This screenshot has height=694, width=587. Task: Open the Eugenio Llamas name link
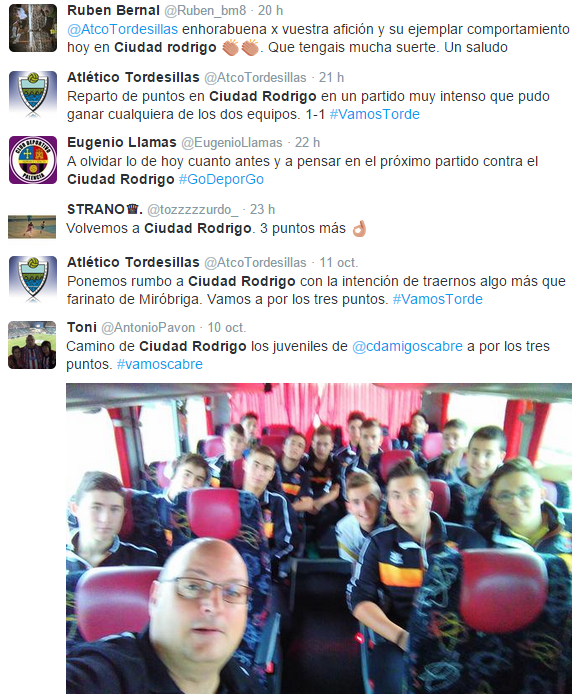click(x=122, y=142)
